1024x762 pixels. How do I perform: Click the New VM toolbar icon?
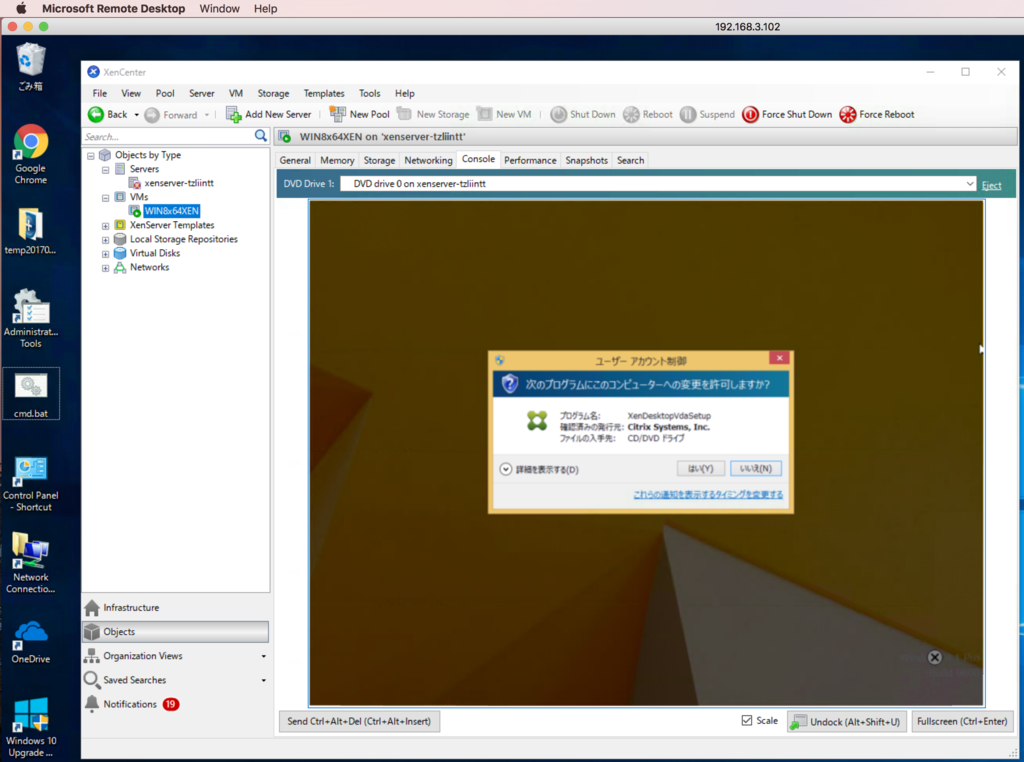click(485, 114)
